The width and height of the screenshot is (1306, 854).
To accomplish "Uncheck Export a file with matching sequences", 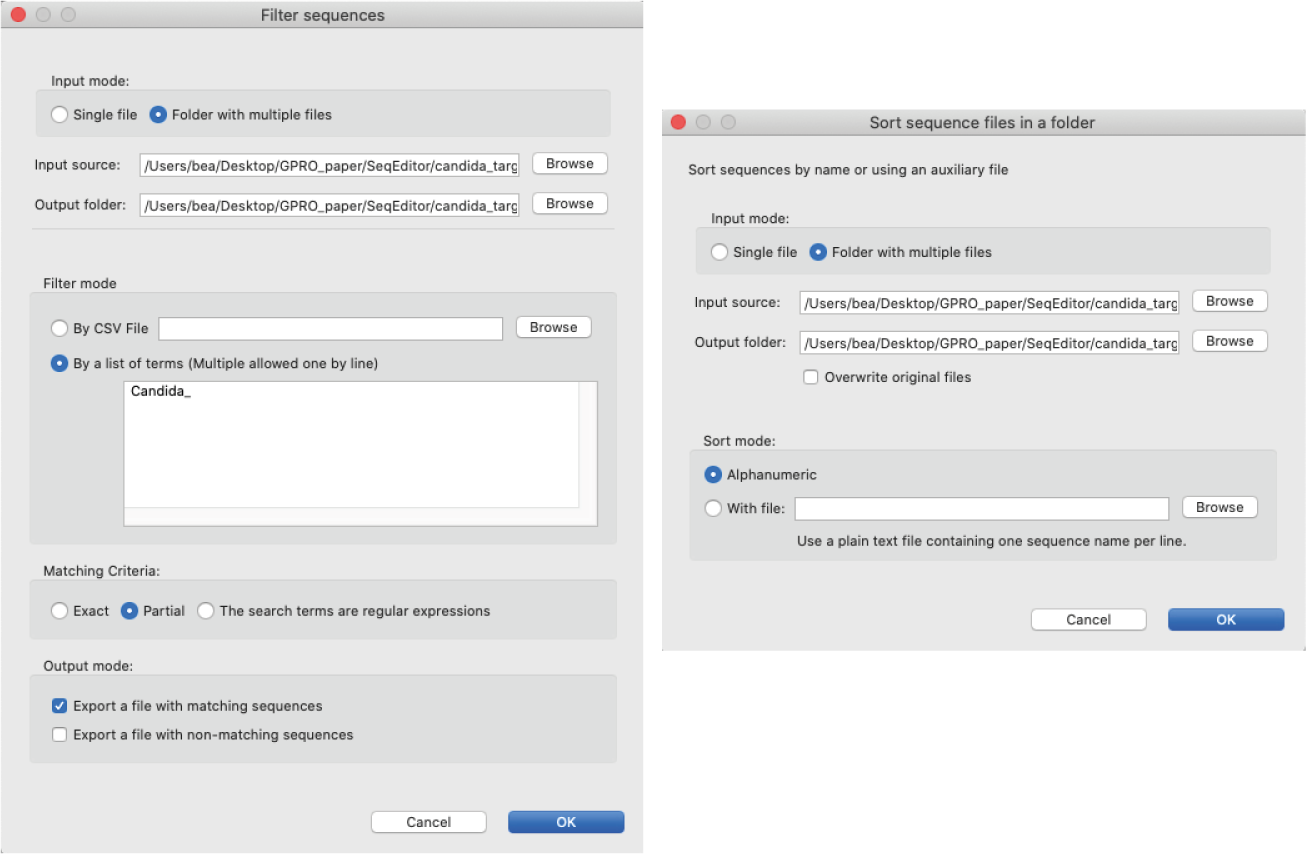I will (60, 706).
